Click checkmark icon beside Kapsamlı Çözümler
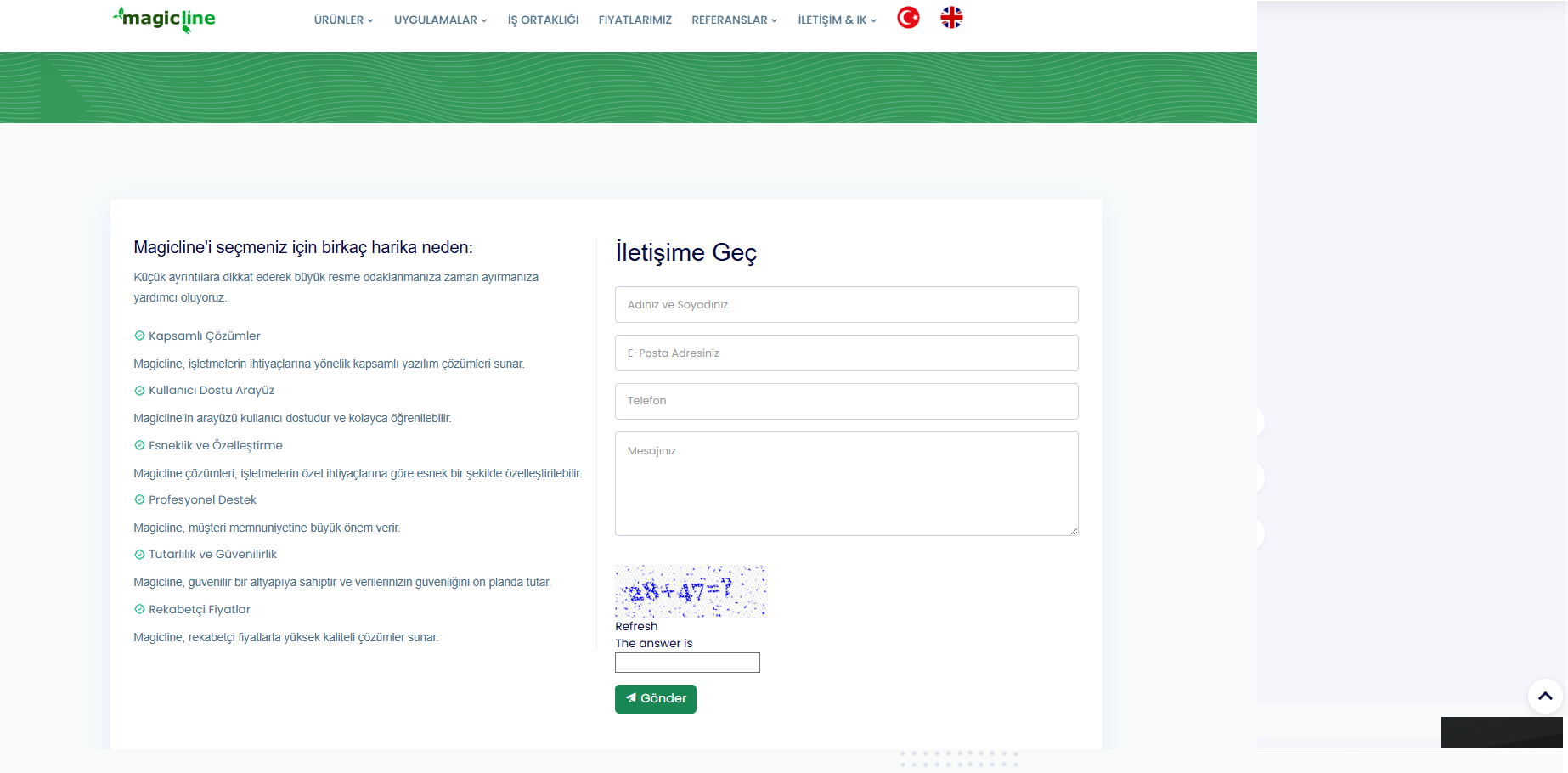 139,336
